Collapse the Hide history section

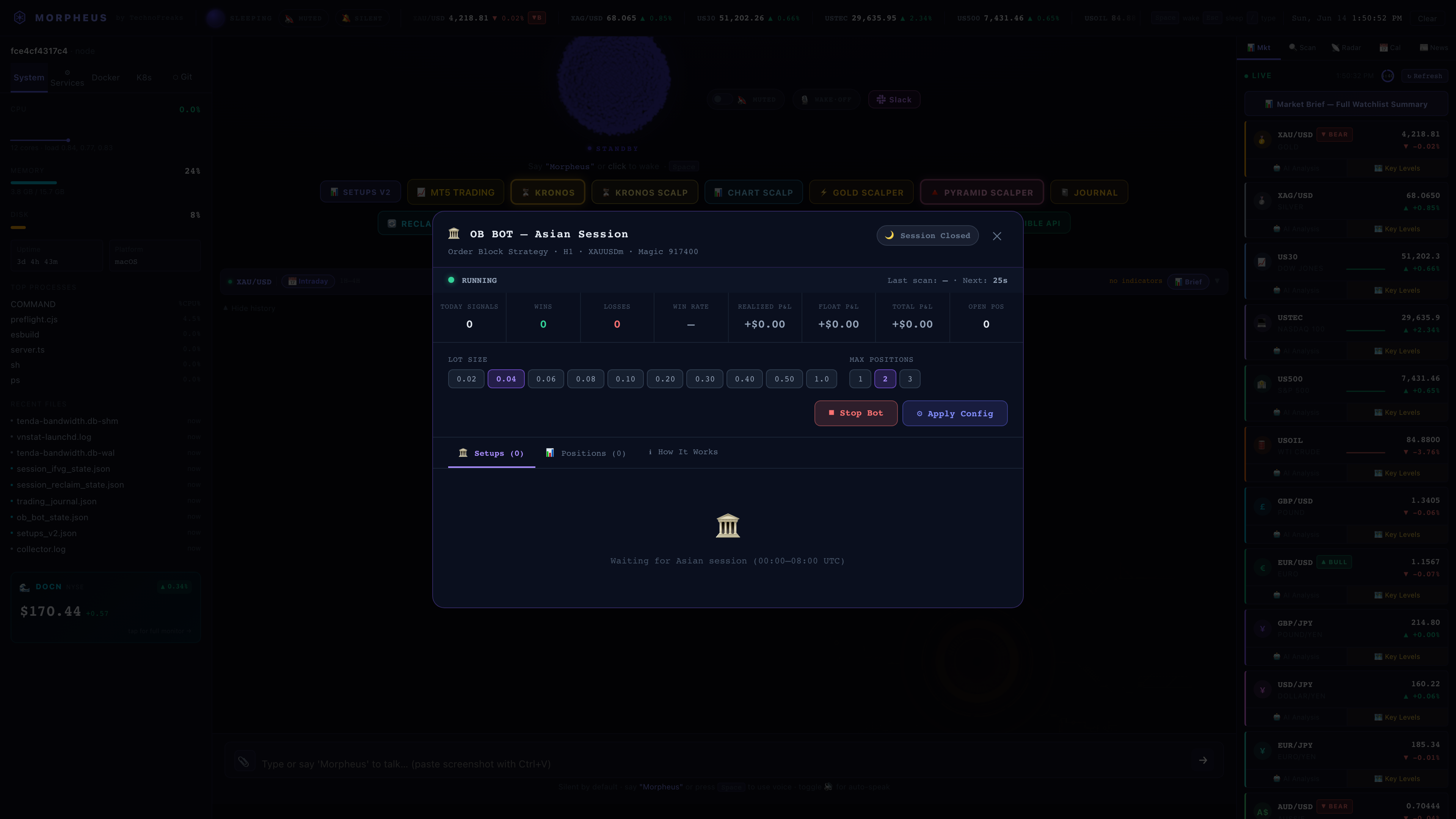[x=249, y=308]
